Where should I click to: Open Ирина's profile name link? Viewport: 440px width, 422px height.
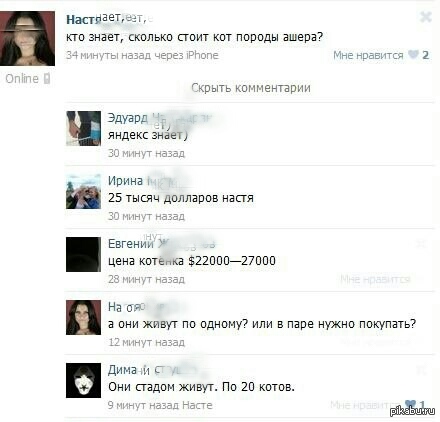125,181
